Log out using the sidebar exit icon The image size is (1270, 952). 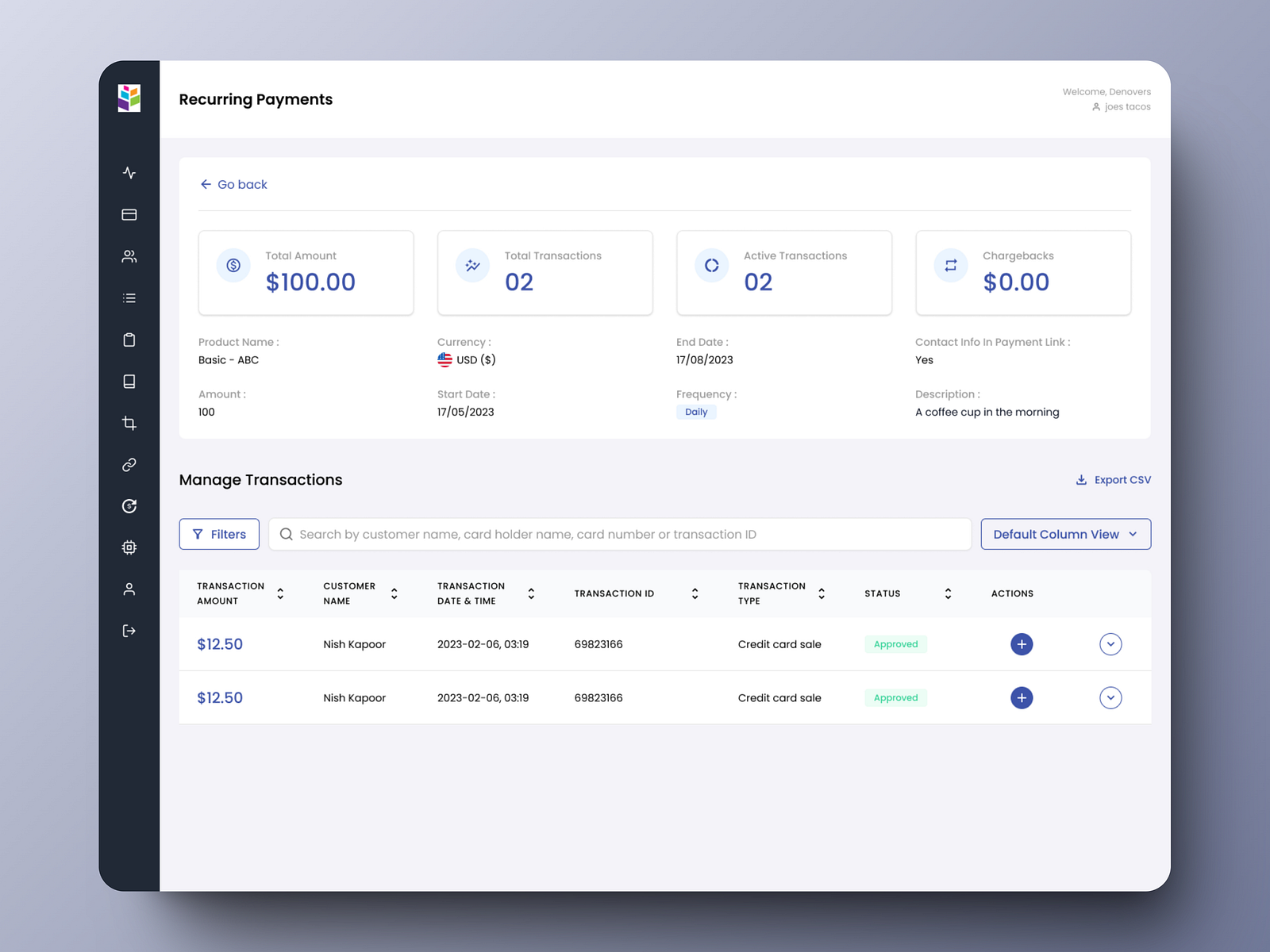pyautogui.click(x=129, y=631)
